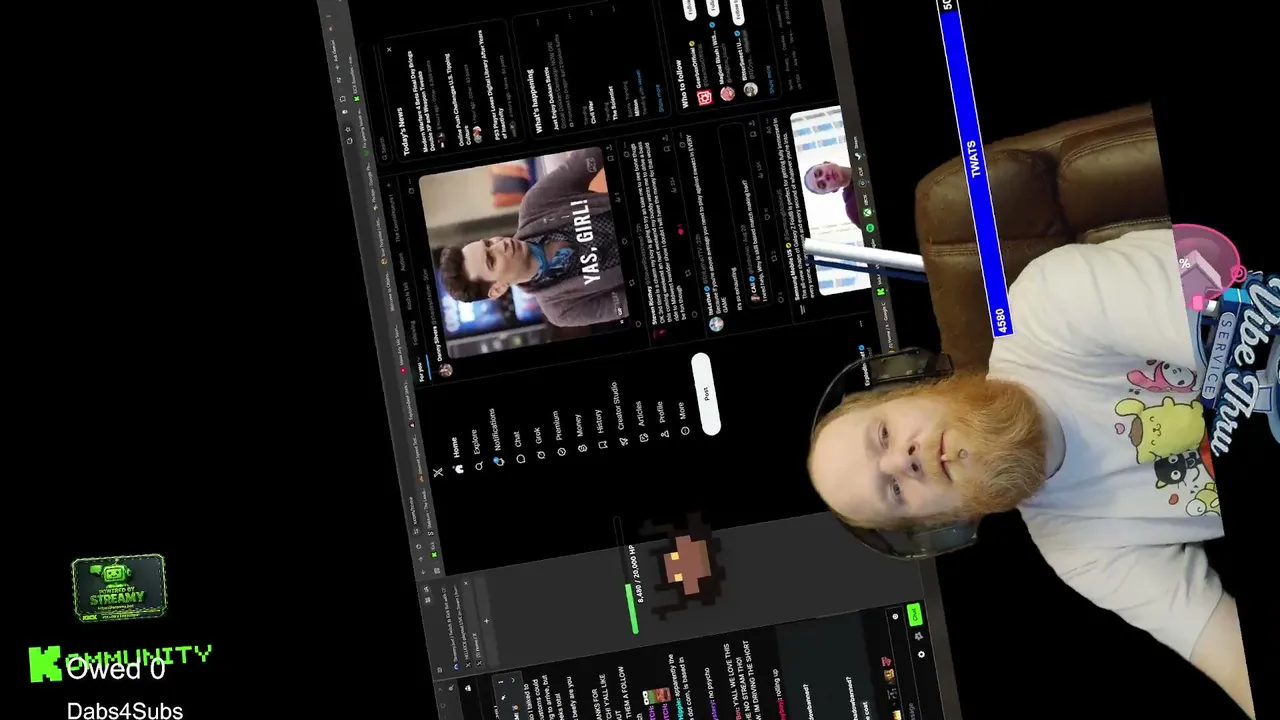
Task: Open the Spotify icon in the taskbar
Action: tap(870, 229)
